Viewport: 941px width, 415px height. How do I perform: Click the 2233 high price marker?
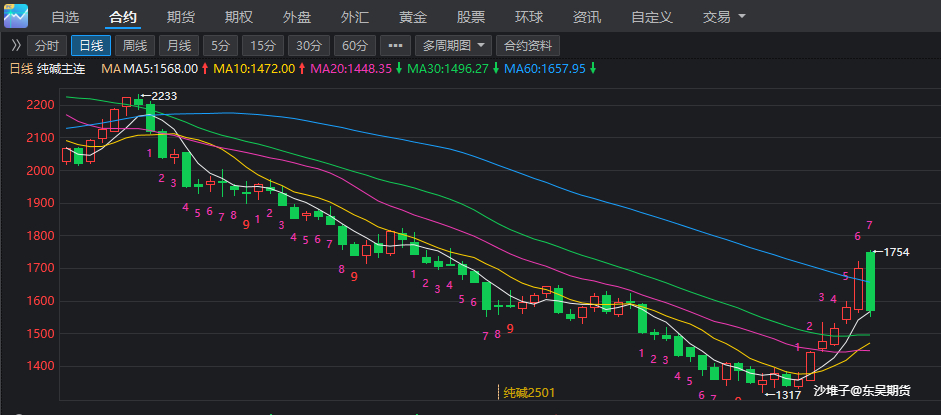point(159,96)
